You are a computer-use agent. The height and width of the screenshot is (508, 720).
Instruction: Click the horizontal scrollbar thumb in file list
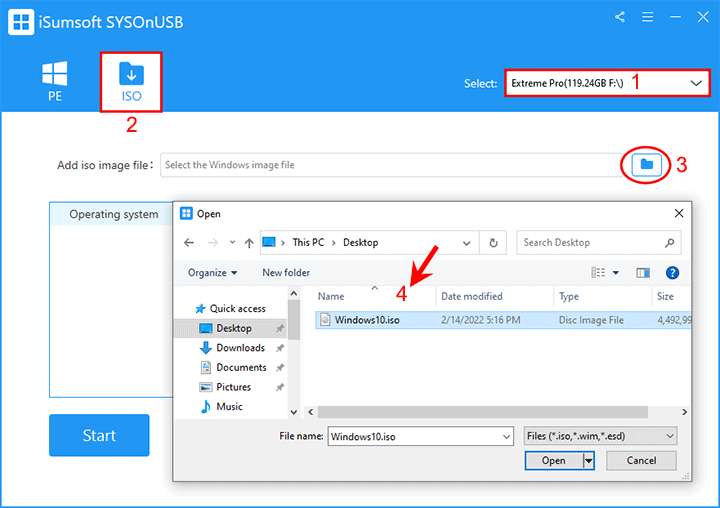(483, 412)
